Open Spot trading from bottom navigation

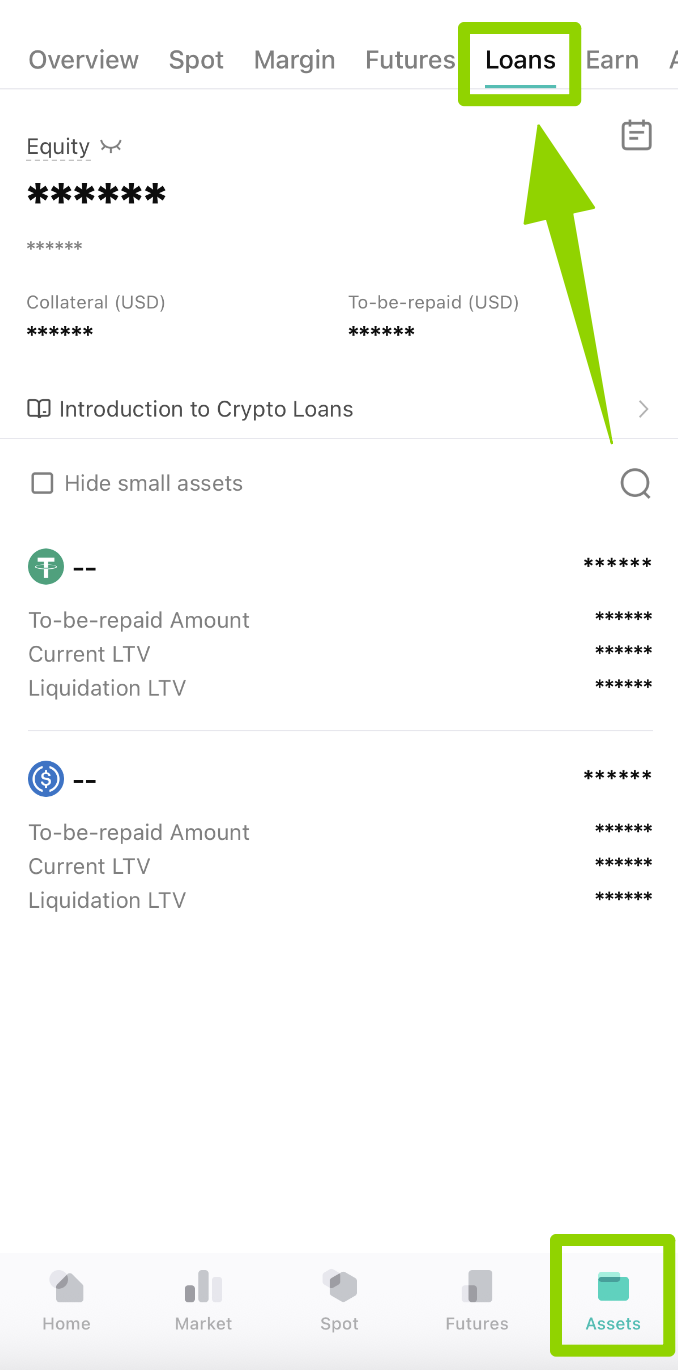[x=340, y=1300]
